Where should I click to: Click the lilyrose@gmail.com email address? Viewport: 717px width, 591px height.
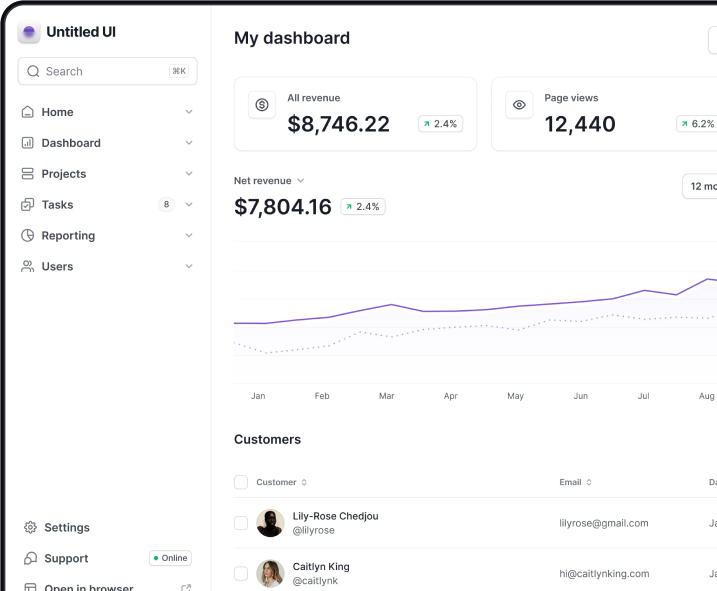(604, 523)
